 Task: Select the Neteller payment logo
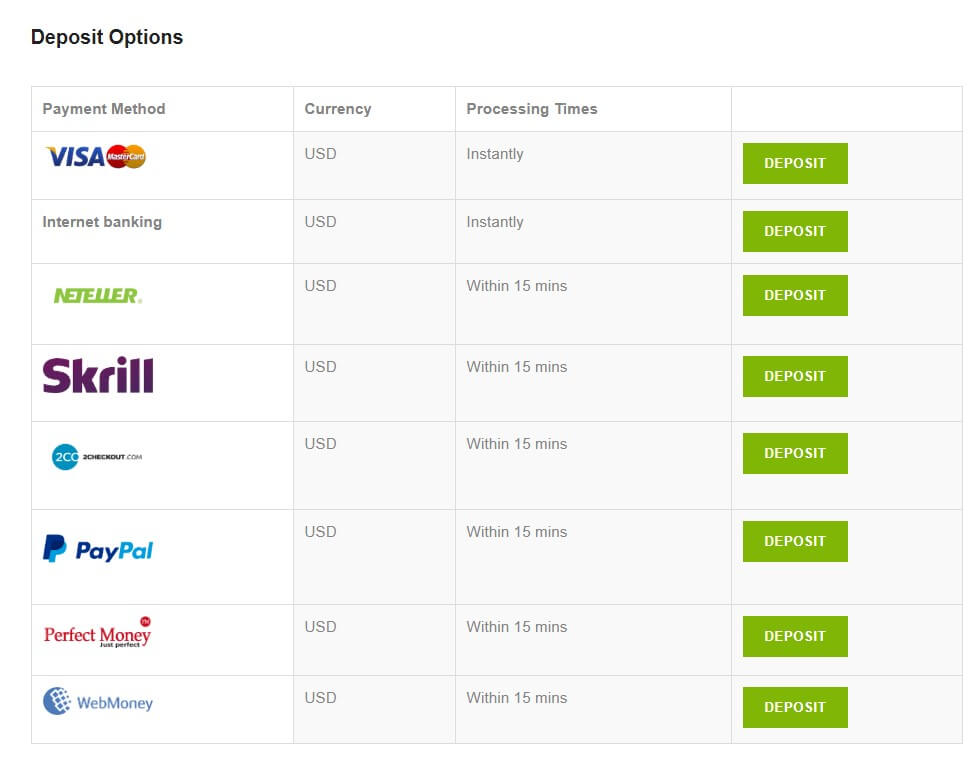(98, 296)
